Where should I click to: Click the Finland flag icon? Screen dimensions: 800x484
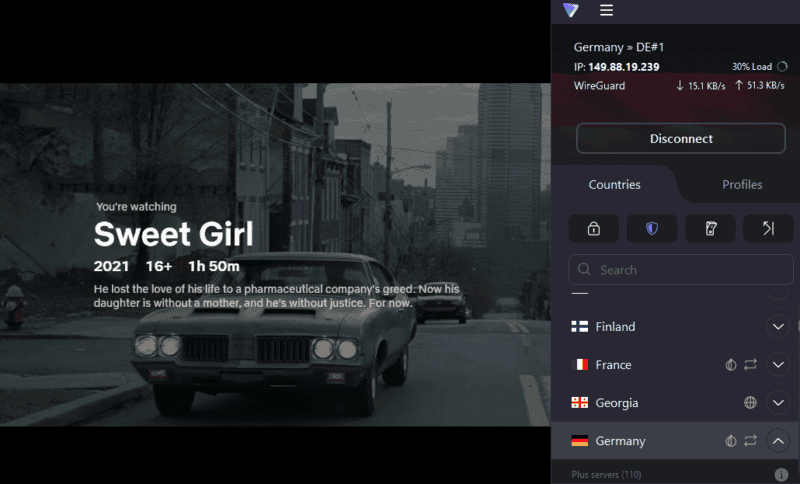tap(580, 326)
